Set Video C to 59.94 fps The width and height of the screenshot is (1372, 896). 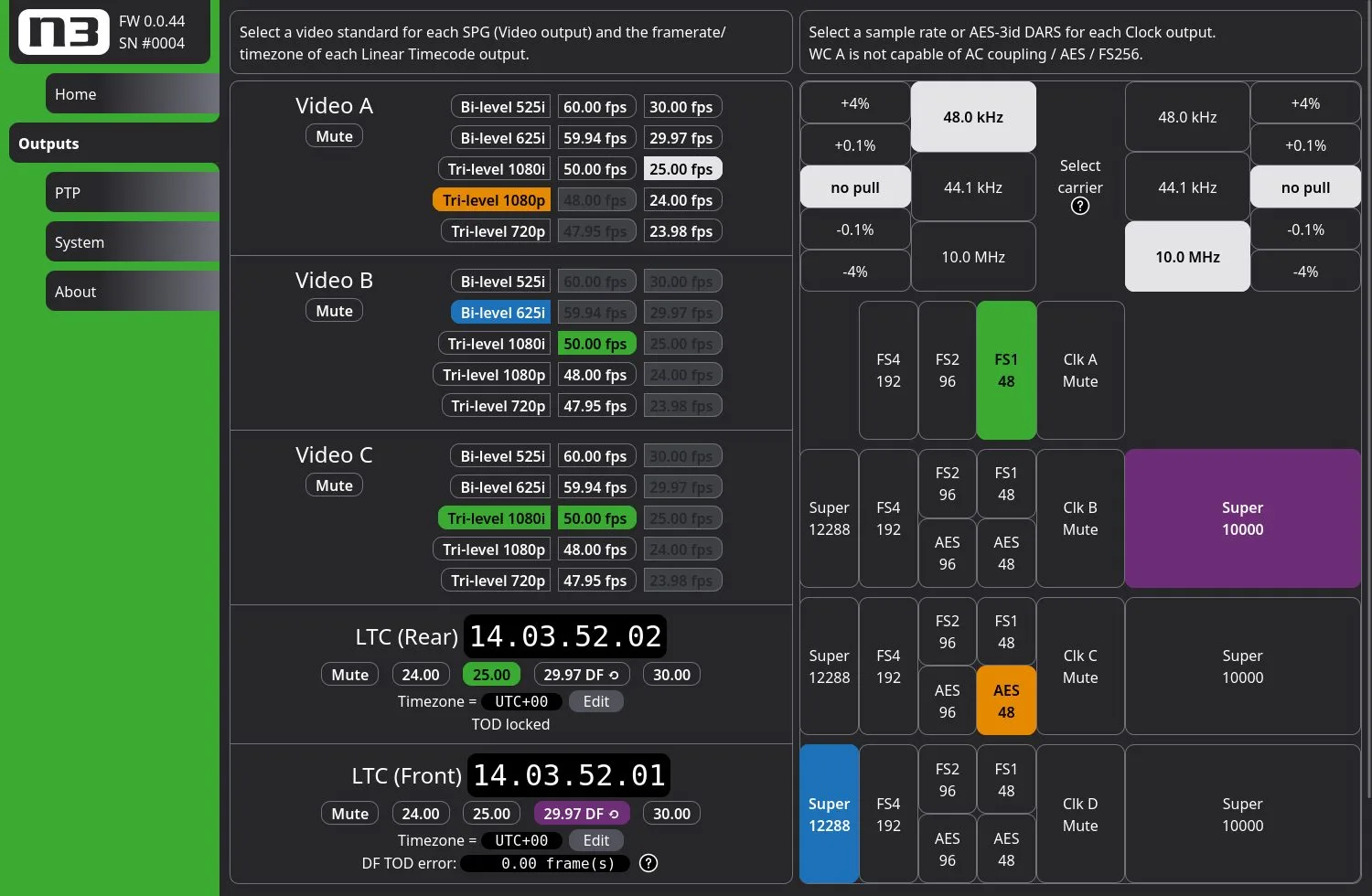595,487
